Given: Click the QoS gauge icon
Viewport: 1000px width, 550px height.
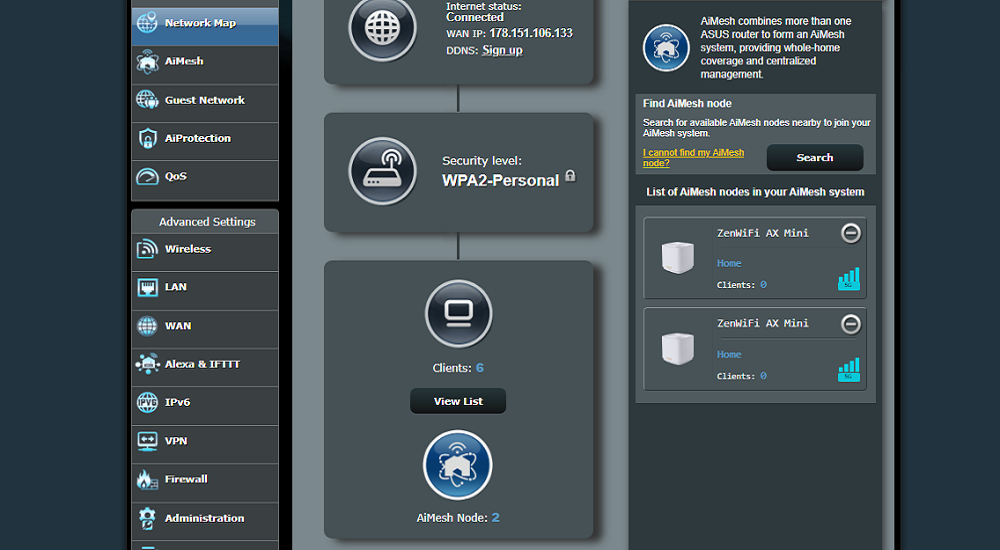Looking at the screenshot, I should point(147,176).
